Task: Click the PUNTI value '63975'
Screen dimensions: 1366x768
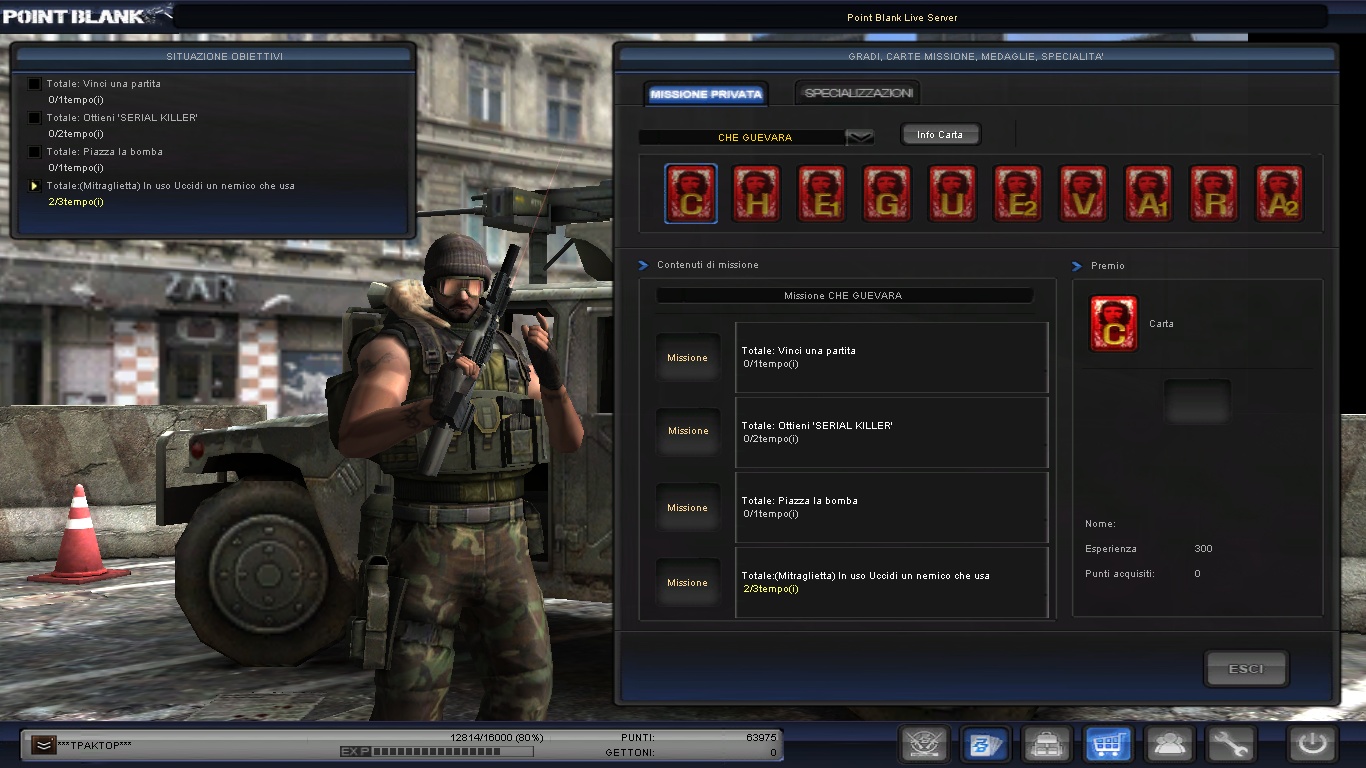Action: pos(761,737)
